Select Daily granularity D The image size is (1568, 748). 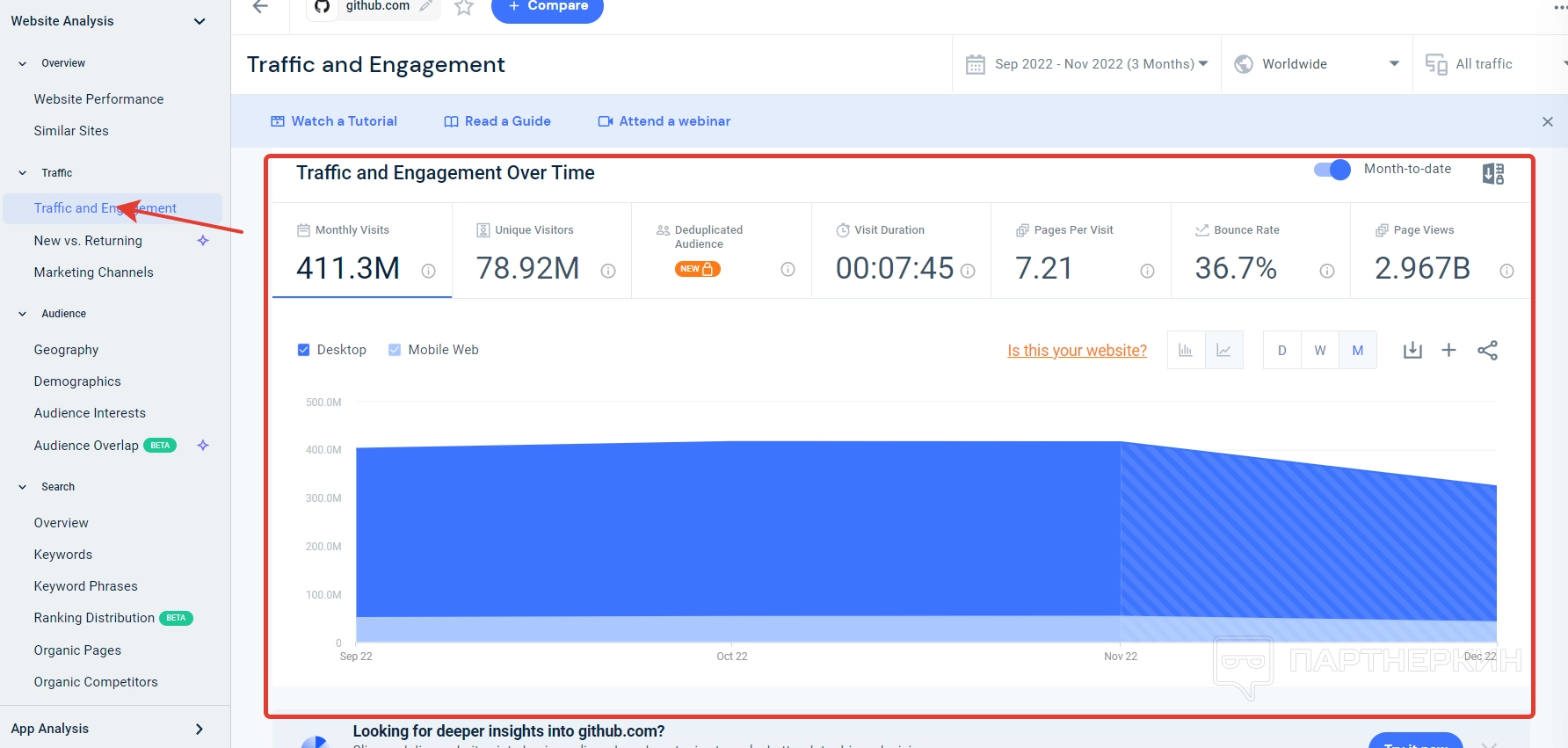click(1282, 350)
